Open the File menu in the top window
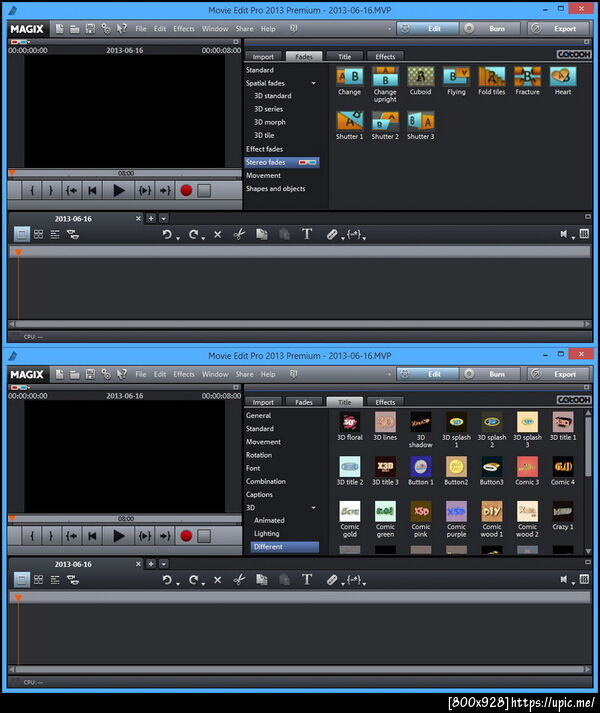Screen dimensions: 600x713 coord(141,29)
